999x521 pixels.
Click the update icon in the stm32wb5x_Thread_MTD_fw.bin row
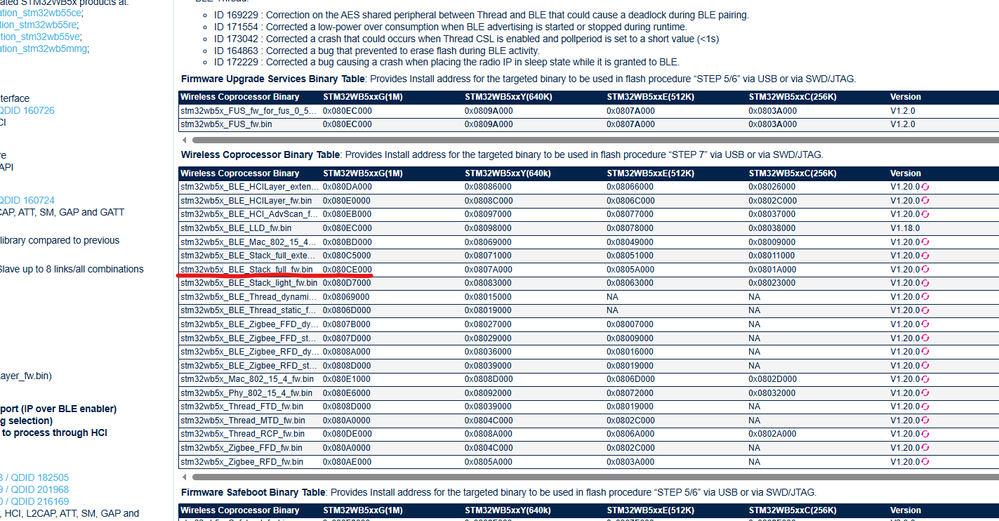925,420
